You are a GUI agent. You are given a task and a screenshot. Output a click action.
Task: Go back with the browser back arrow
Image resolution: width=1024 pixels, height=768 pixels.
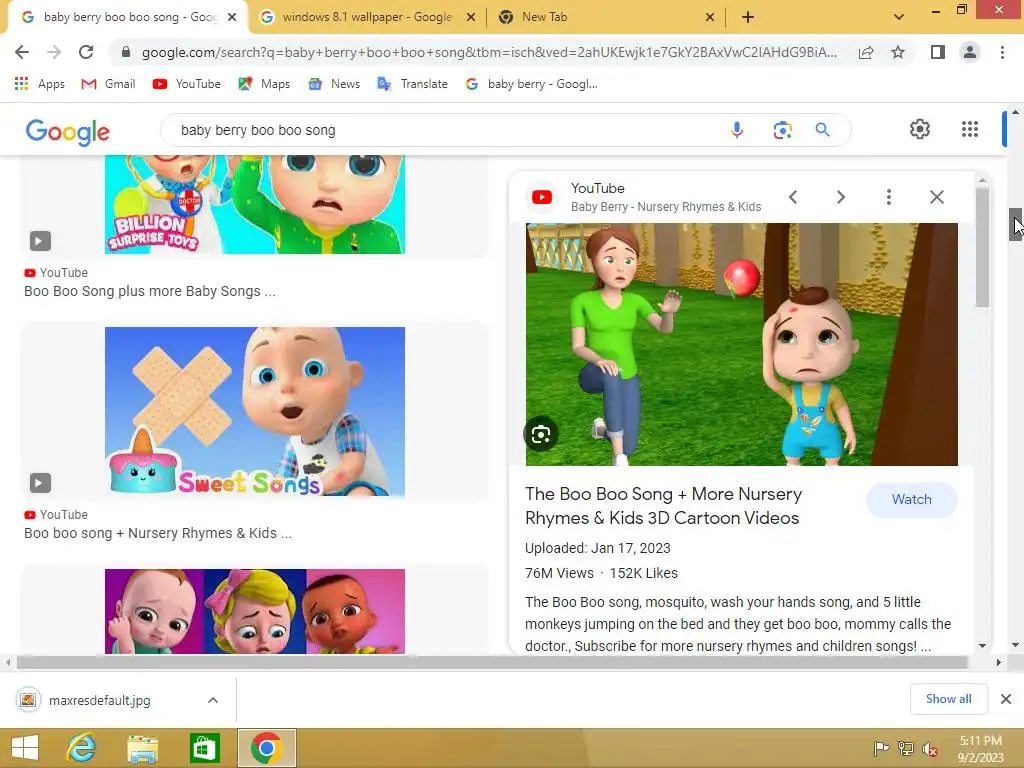coord(22,52)
